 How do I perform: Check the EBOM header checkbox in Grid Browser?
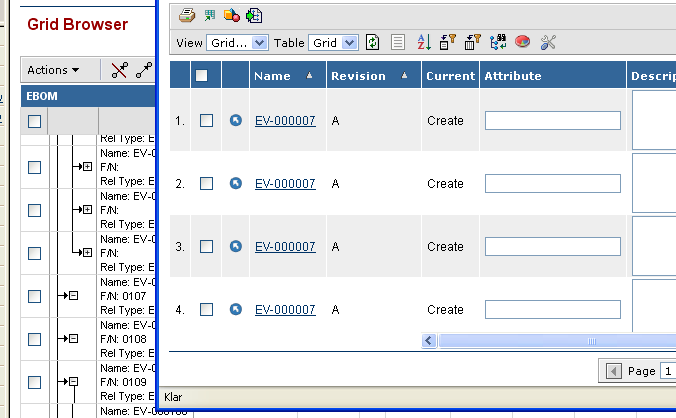34,121
